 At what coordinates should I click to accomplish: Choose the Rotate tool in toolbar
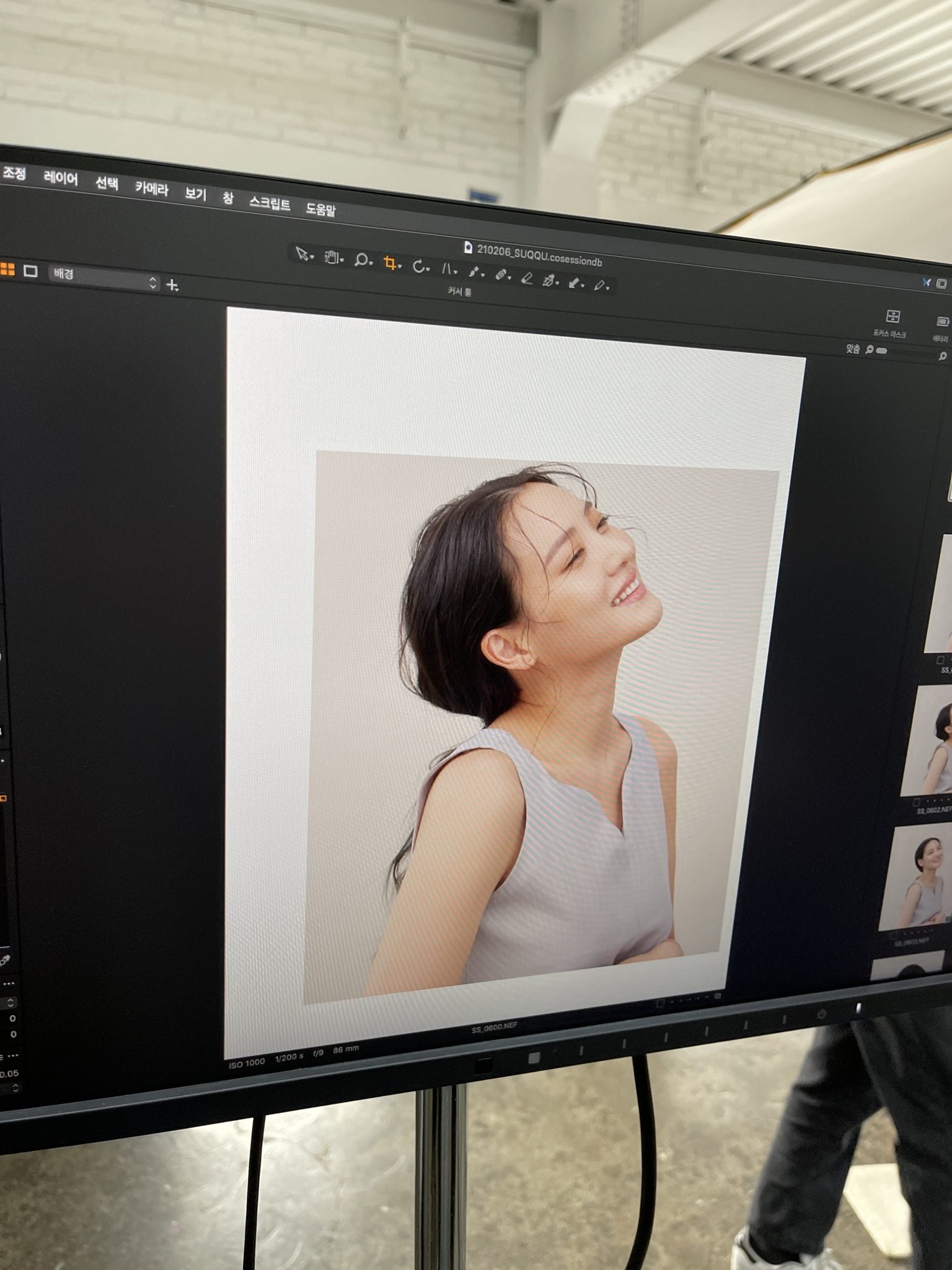coord(418,267)
